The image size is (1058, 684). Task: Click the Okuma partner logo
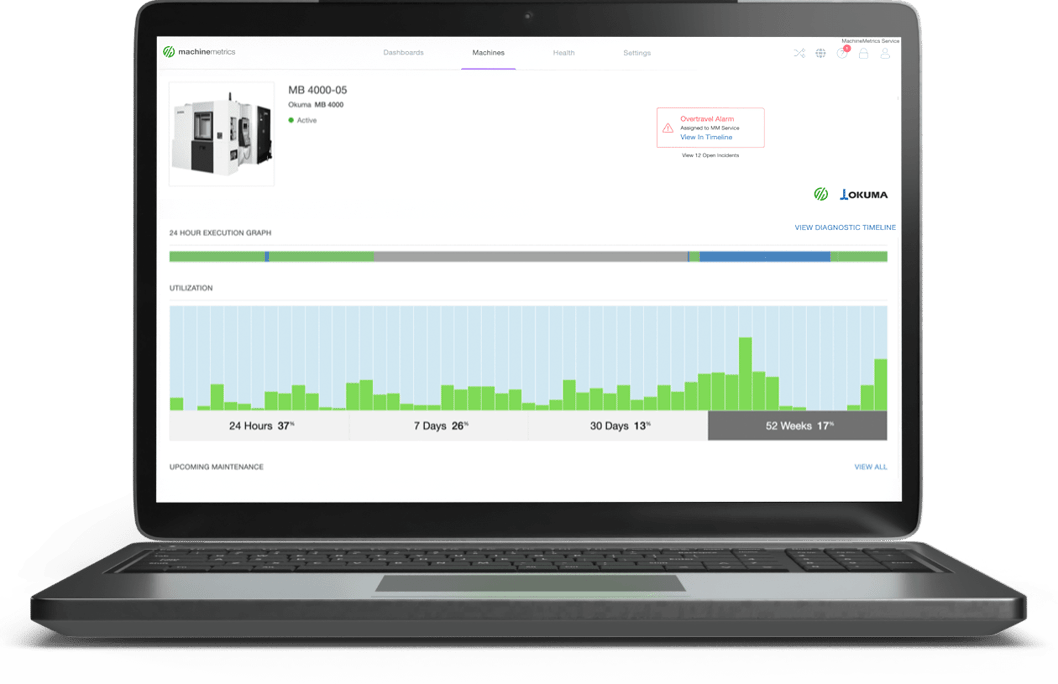click(866, 192)
